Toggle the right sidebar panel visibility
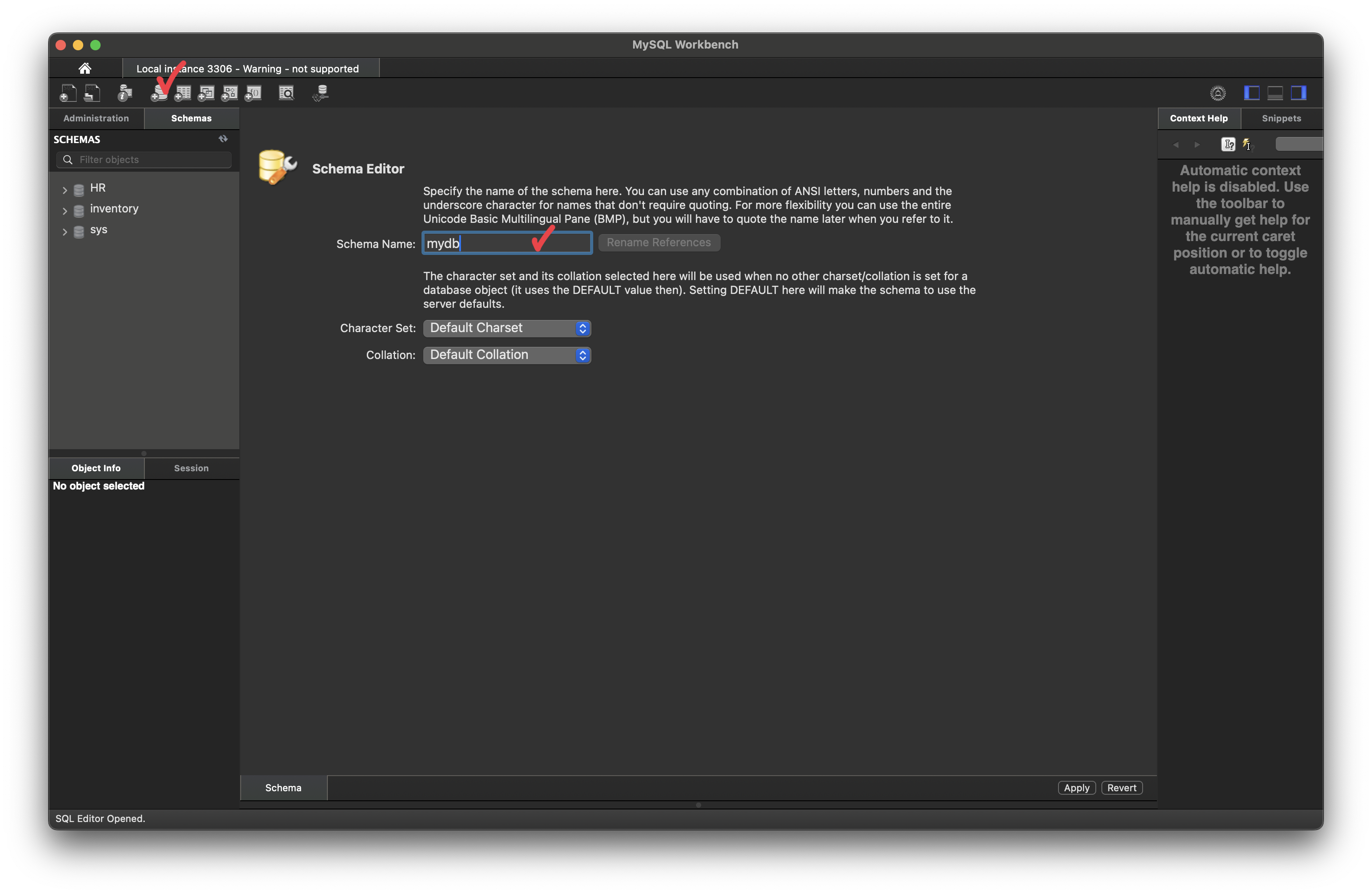Screen dimensions: 1372x894 [1298, 93]
